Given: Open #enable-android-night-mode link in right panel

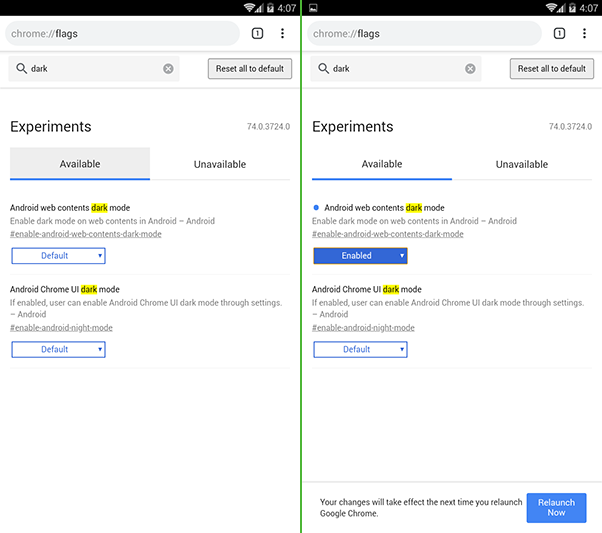Looking at the screenshot, I should 363,328.
